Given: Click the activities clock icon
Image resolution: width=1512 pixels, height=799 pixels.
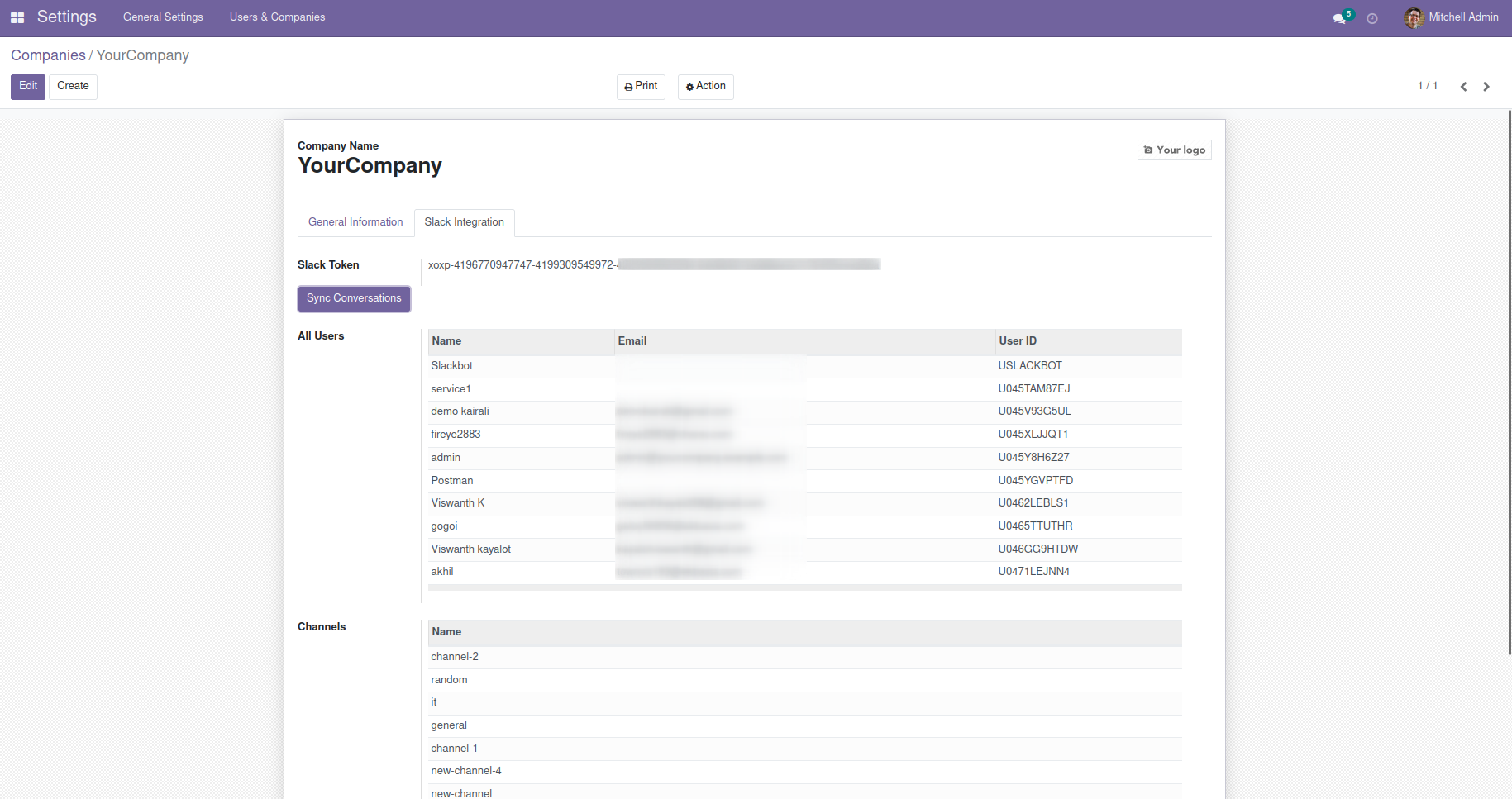Looking at the screenshot, I should (1372, 18).
